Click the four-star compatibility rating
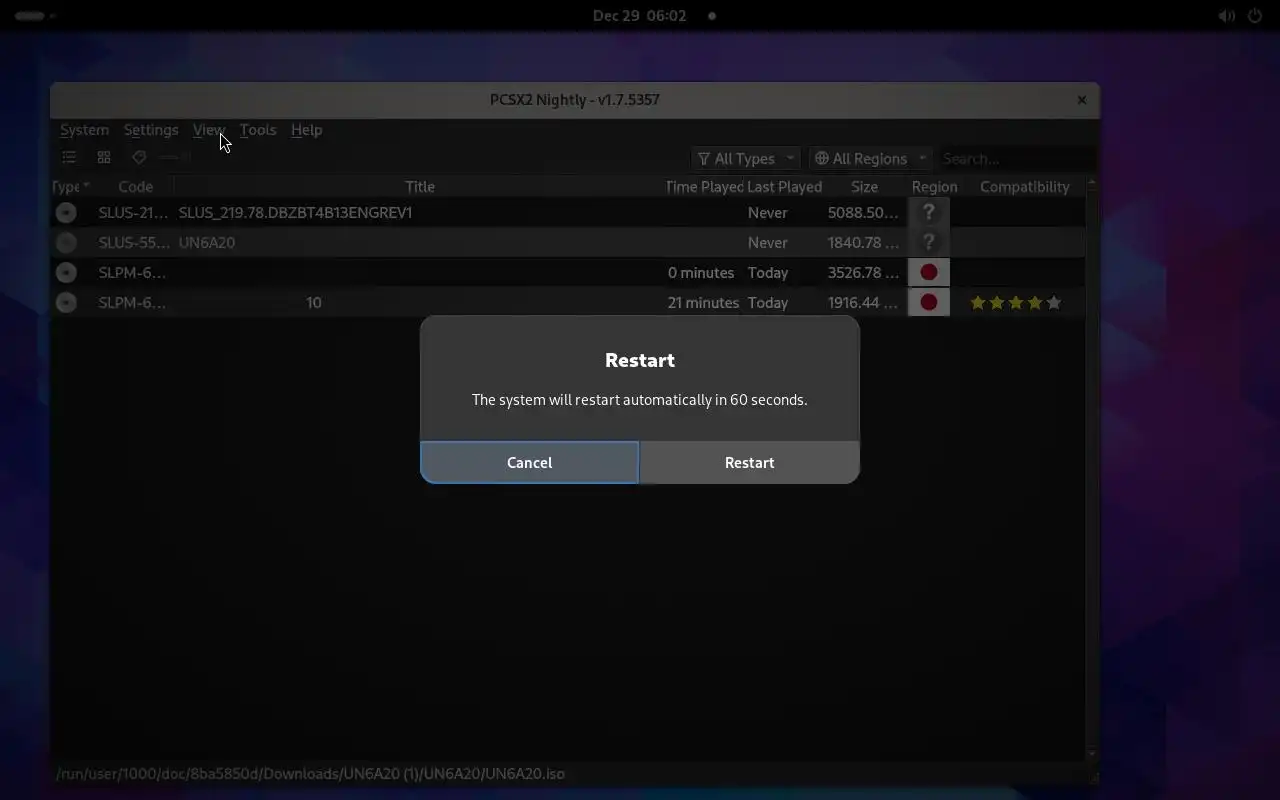 [1015, 302]
